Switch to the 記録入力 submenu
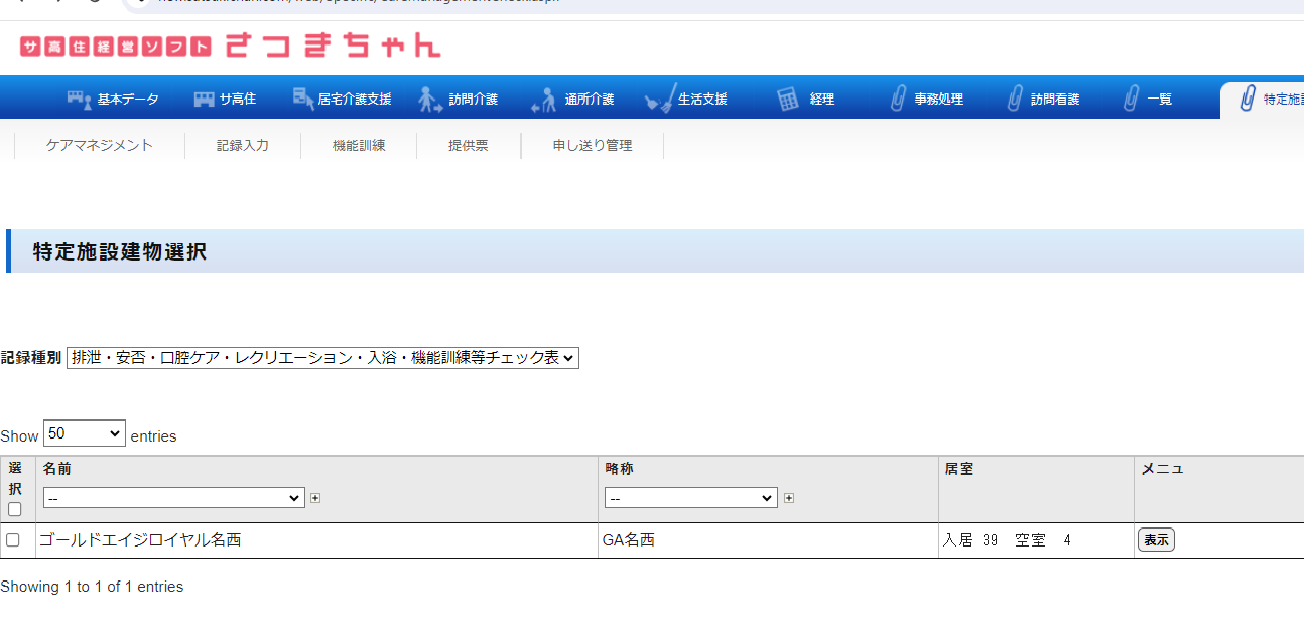The width and height of the screenshot is (1304, 626). coord(243,145)
